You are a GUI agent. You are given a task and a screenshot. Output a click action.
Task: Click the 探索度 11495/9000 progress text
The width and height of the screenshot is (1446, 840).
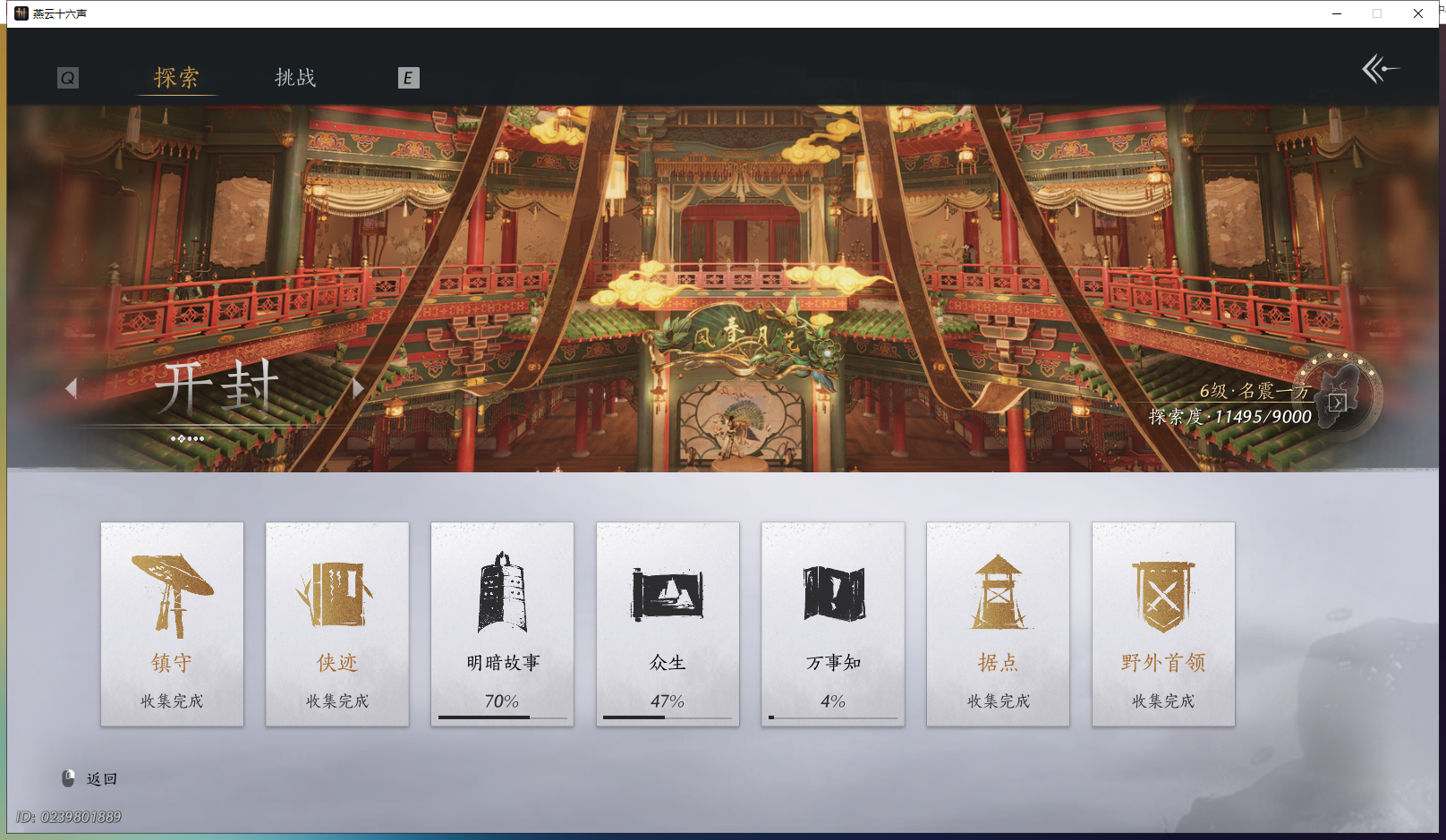pyautogui.click(x=1229, y=417)
